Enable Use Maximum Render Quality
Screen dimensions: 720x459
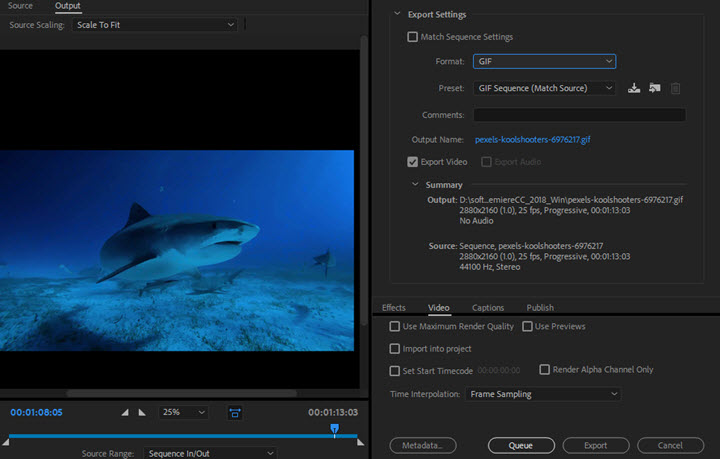(395, 326)
